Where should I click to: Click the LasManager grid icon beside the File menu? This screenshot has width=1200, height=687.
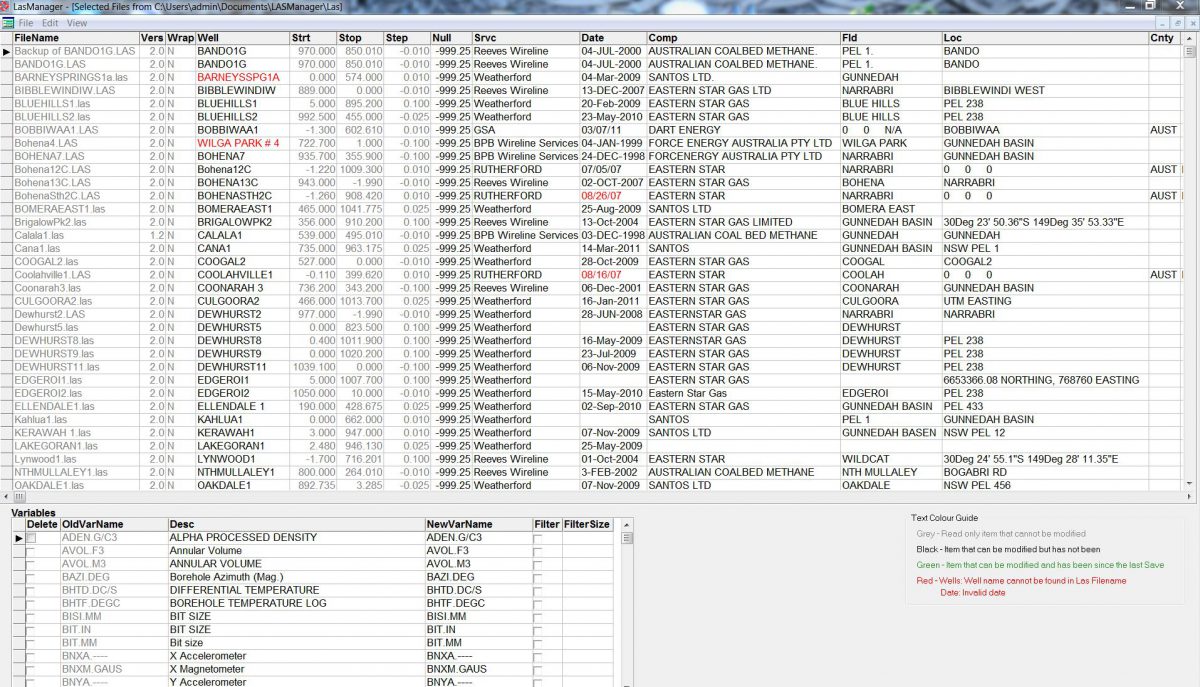point(7,21)
